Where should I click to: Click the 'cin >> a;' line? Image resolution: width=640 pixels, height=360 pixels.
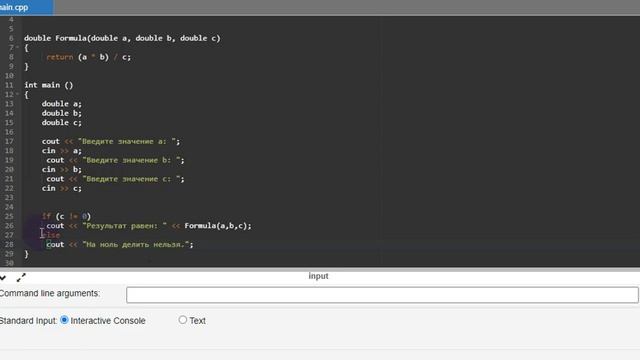coord(62,151)
